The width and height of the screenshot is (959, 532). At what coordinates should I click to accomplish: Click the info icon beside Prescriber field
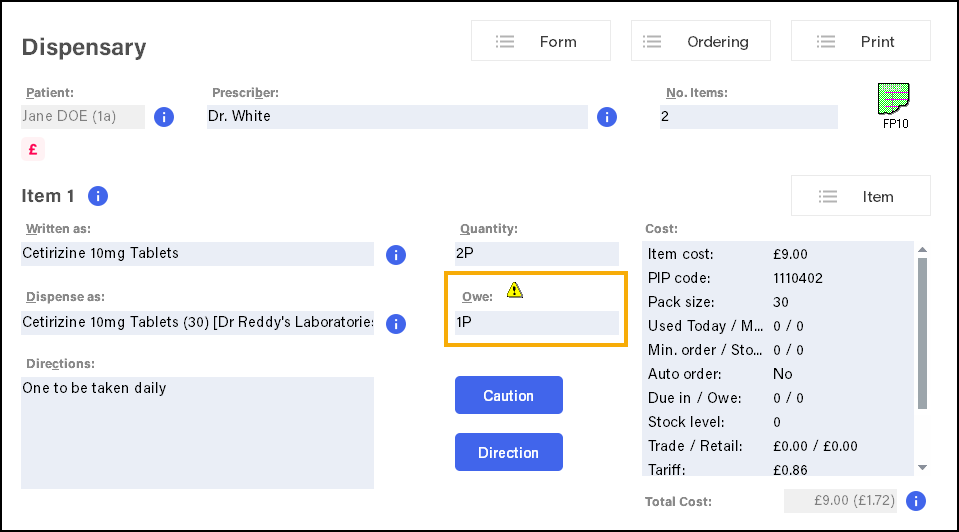(606, 117)
